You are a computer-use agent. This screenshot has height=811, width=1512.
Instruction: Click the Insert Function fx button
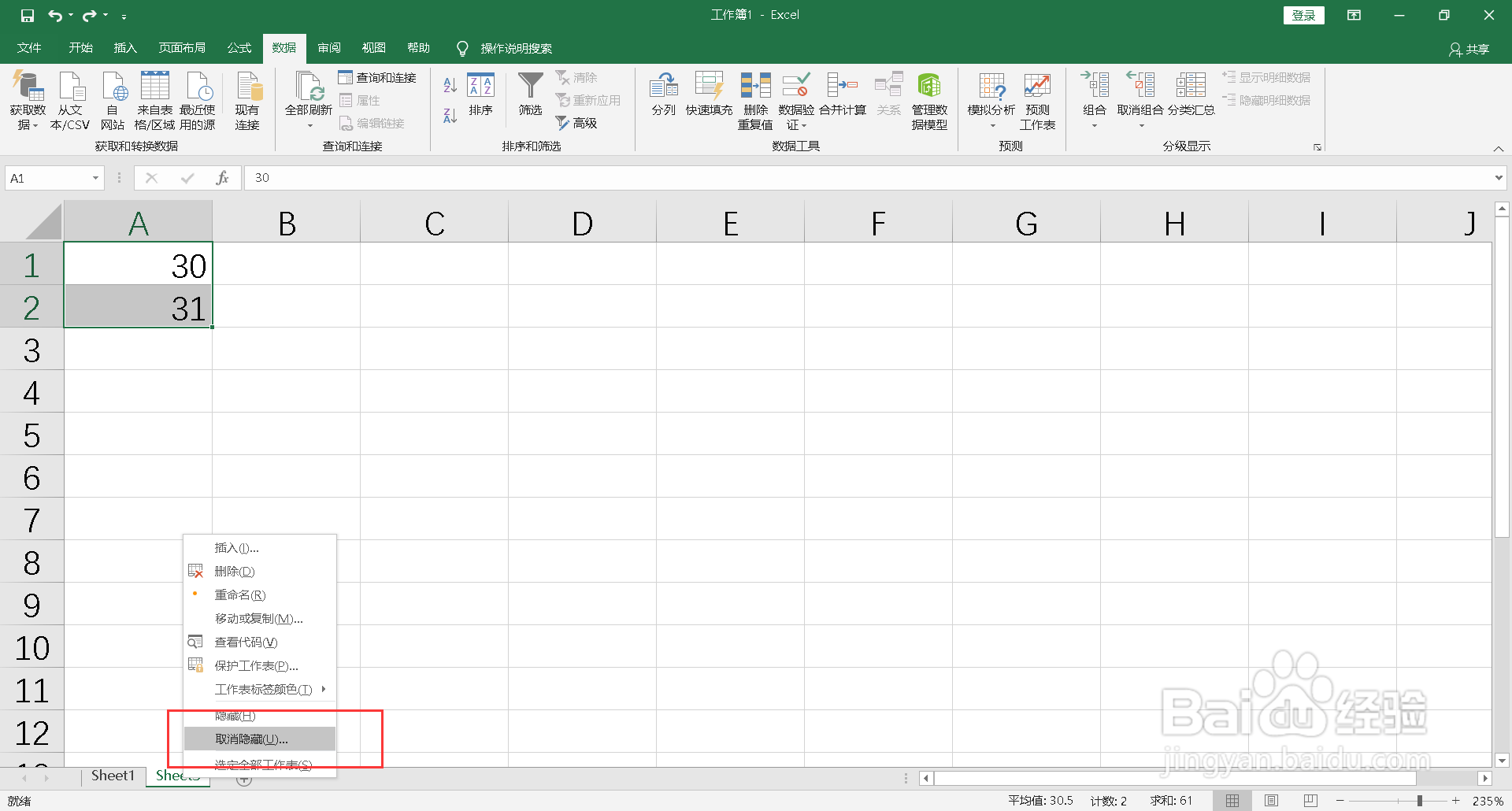pos(223,178)
